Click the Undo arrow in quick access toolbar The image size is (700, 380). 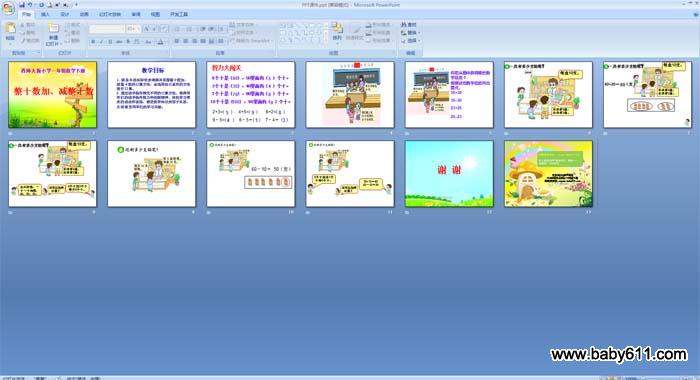30,5
